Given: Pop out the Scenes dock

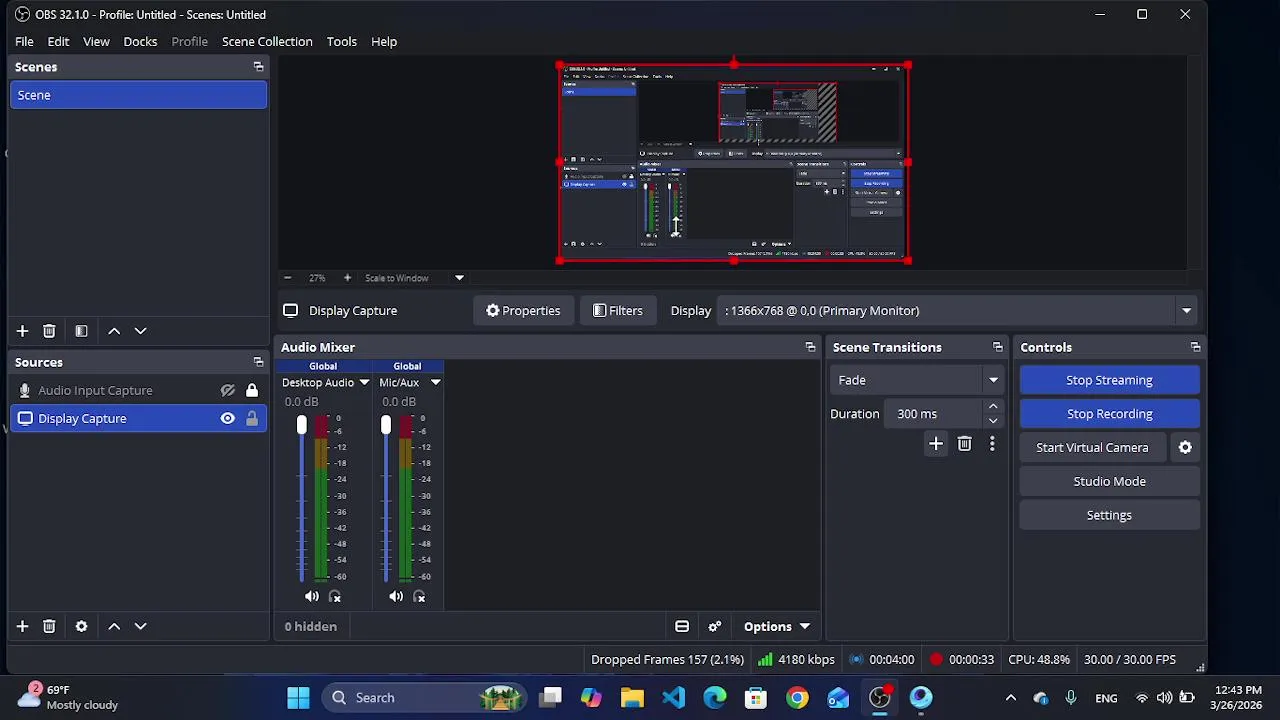Looking at the screenshot, I should [x=258, y=67].
